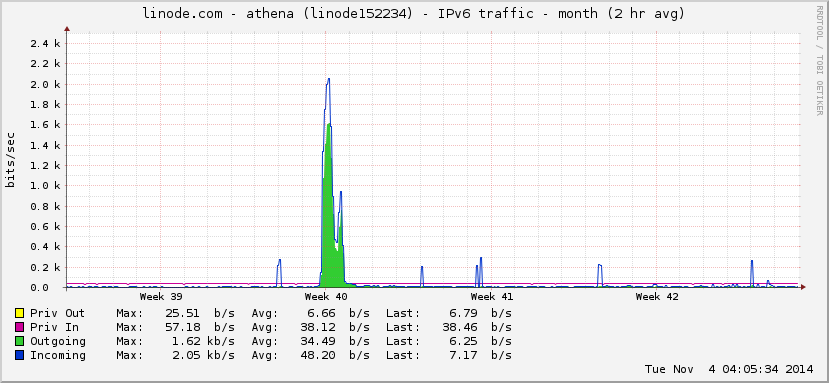Viewport: 829px width, 383px height.
Task: Click the 1.6 k y-axis value
Action: click(46, 125)
